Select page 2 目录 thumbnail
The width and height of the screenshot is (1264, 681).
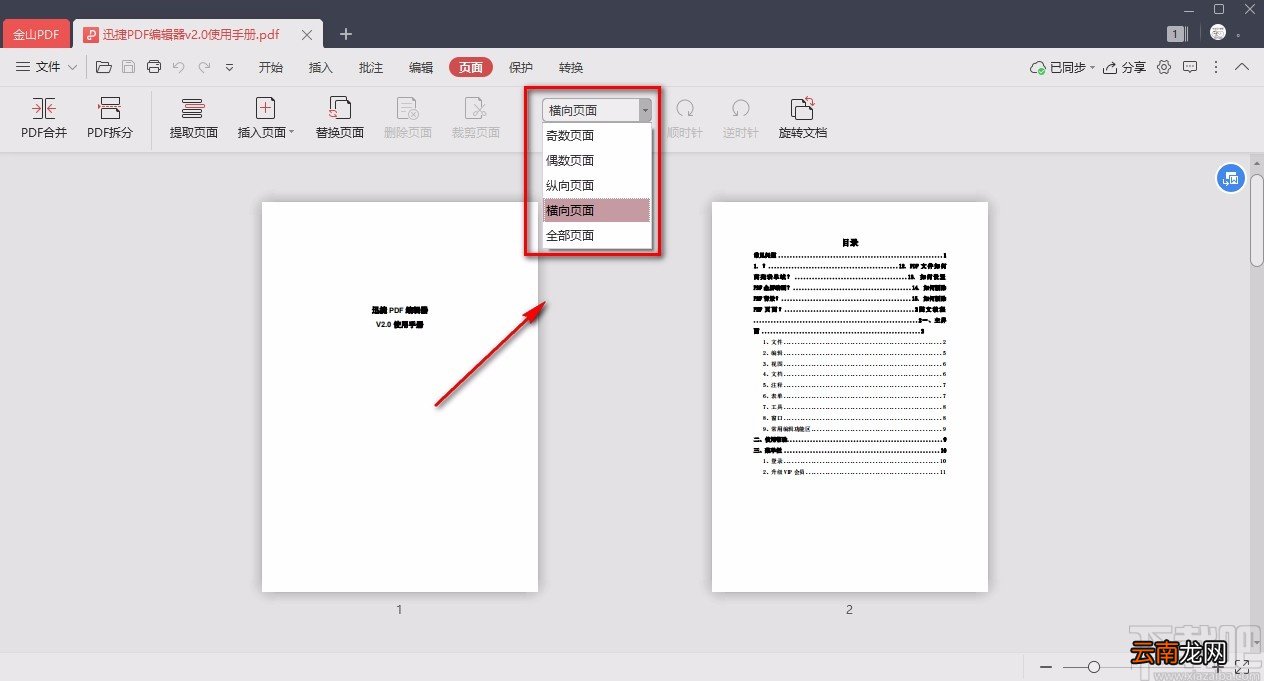(x=850, y=396)
